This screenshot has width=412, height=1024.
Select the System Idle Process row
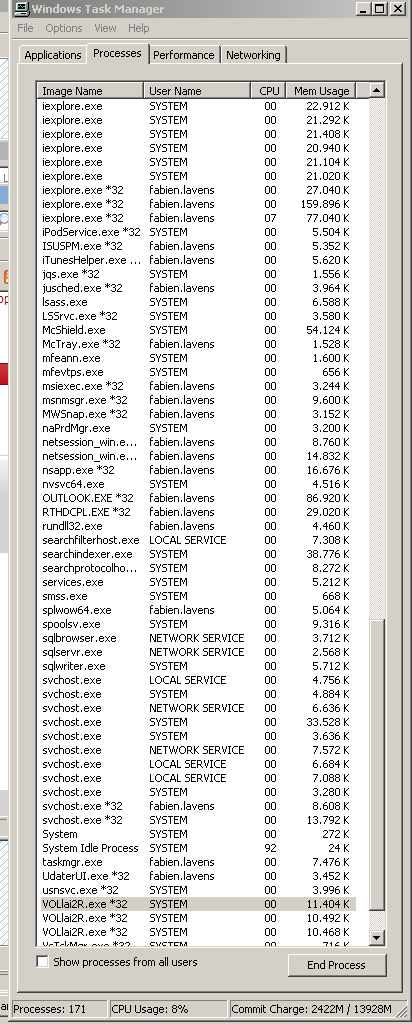(x=197, y=848)
